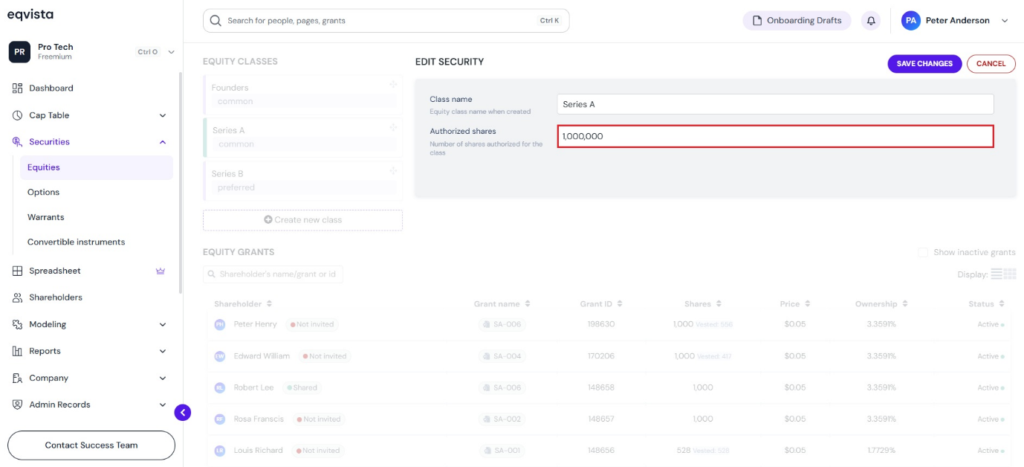Click the Class name input field
The image size is (1024, 467).
point(775,104)
